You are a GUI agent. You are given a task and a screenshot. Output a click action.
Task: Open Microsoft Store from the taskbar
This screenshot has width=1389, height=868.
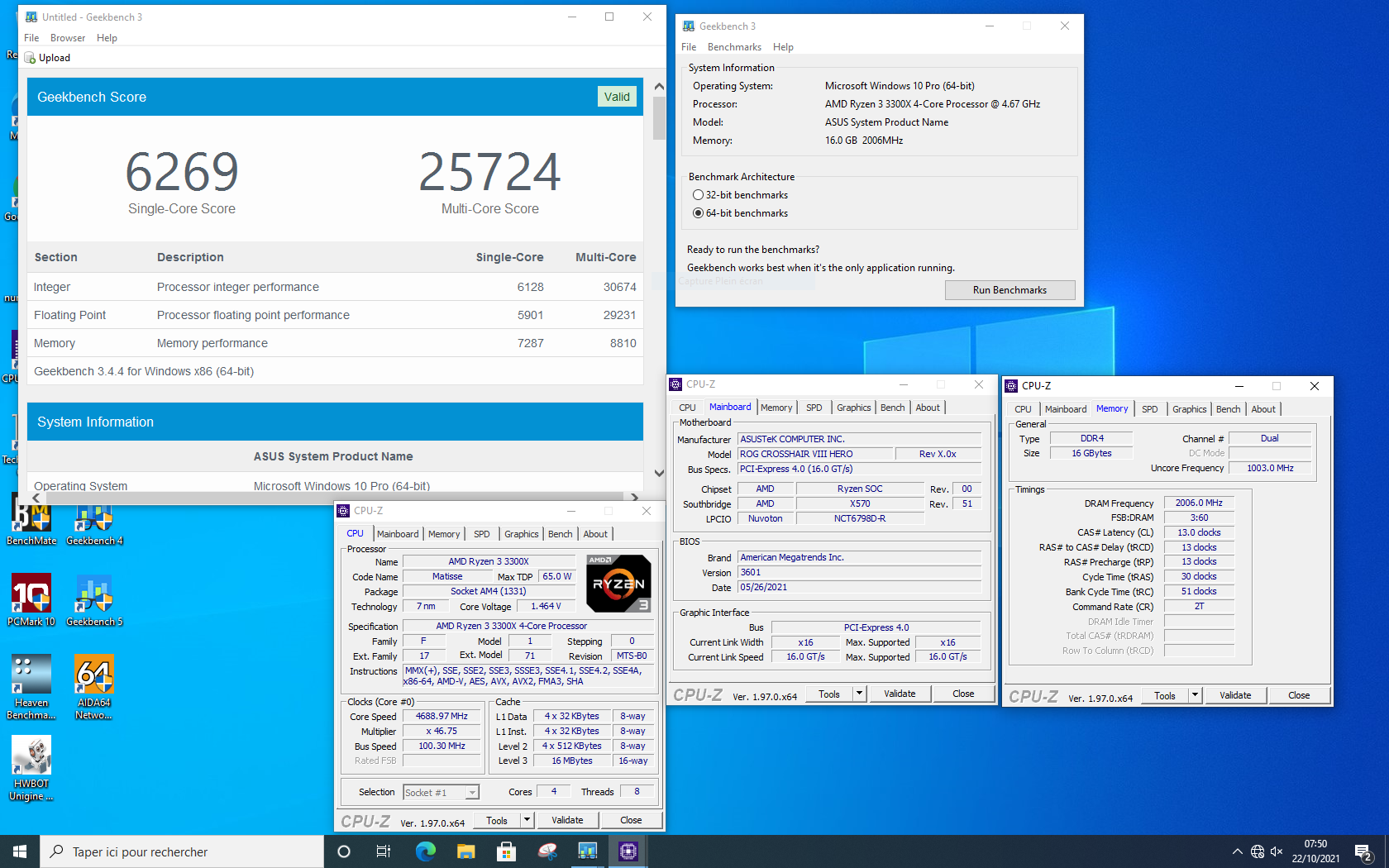point(506,851)
